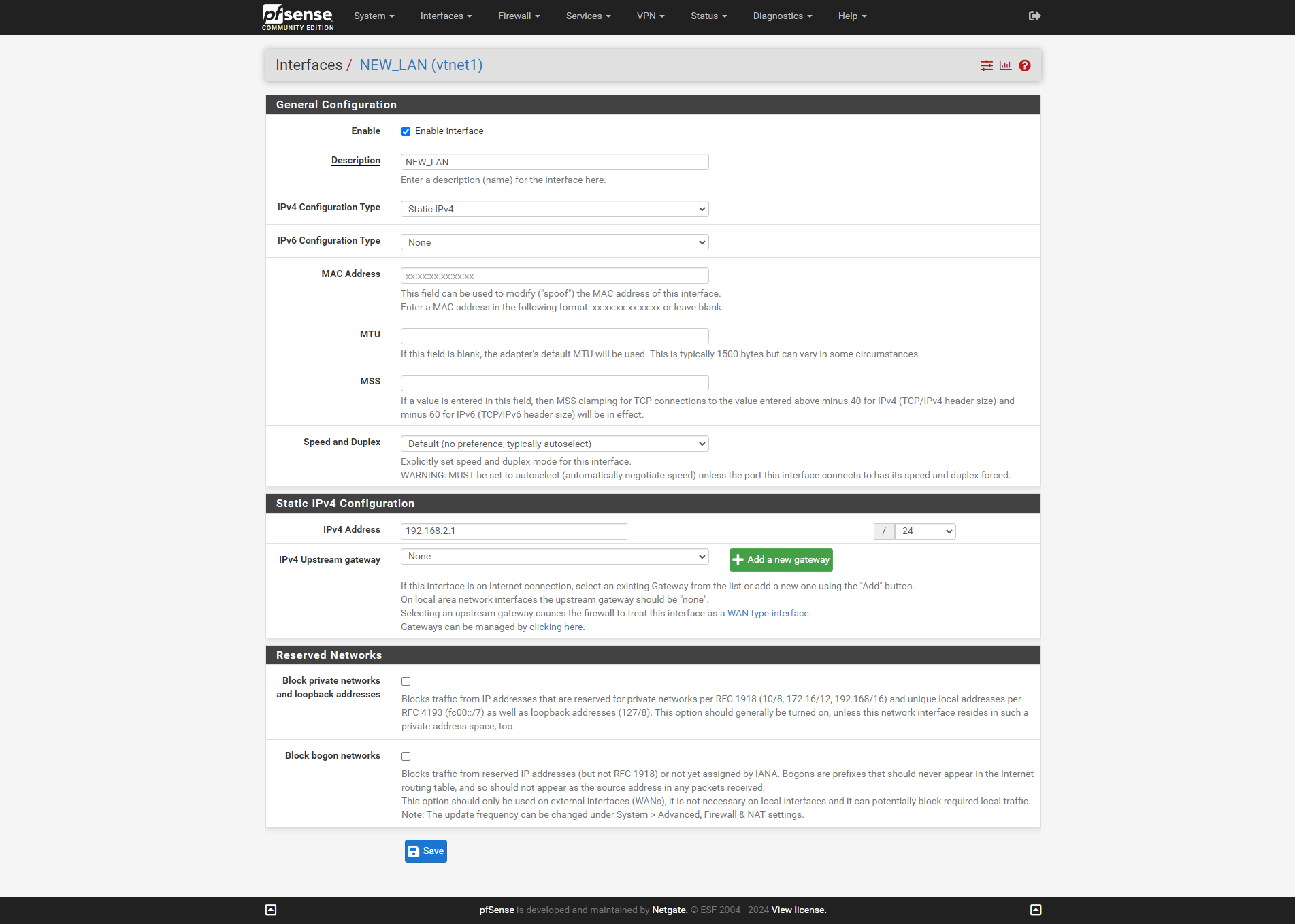Viewport: 1295px width, 924px height.
Task: Expand Speed and Duplex dropdown
Action: point(554,444)
